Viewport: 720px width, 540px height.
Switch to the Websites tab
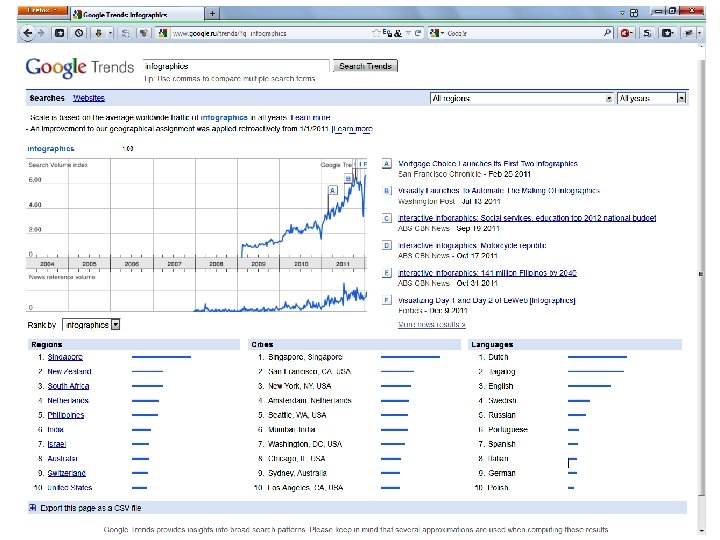pos(89,98)
